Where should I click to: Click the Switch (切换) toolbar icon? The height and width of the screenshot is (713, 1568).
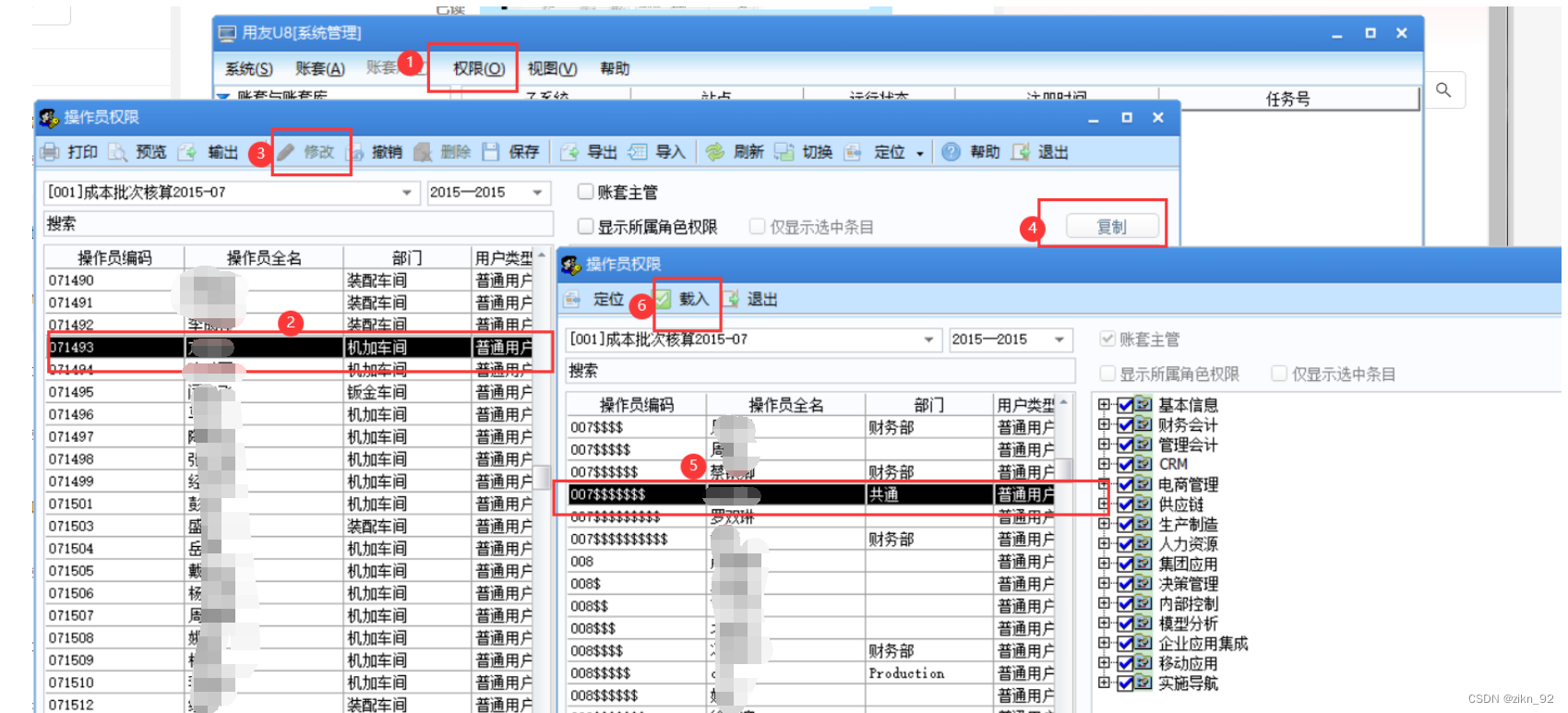[784, 152]
